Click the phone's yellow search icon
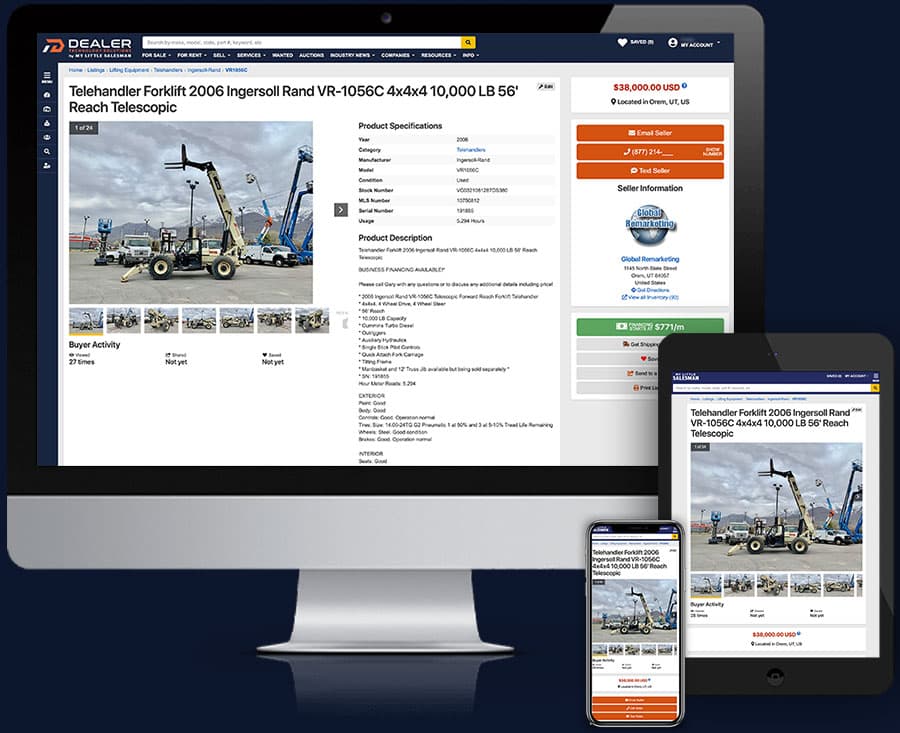The image size is (900, 733). pos(675,537)
